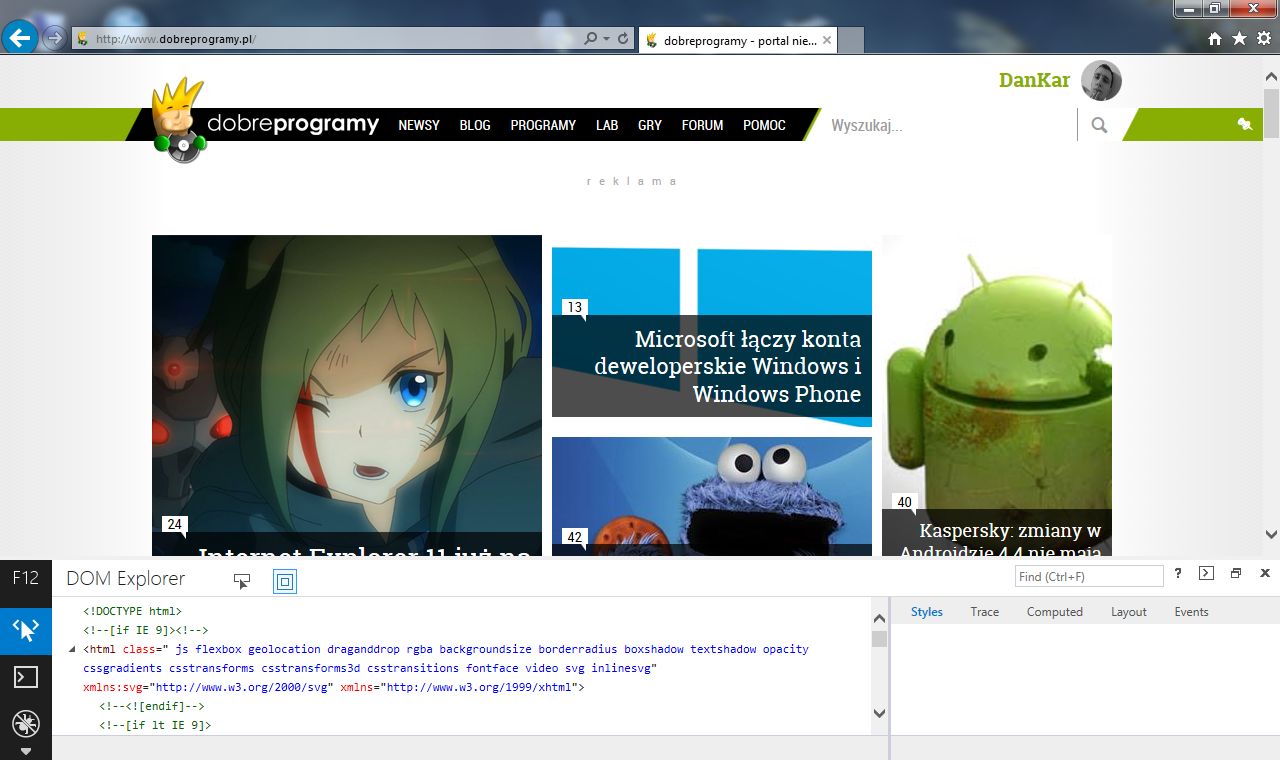1280x760 pixels.
Task: Open a new tab button
Action: coord(851,41)
